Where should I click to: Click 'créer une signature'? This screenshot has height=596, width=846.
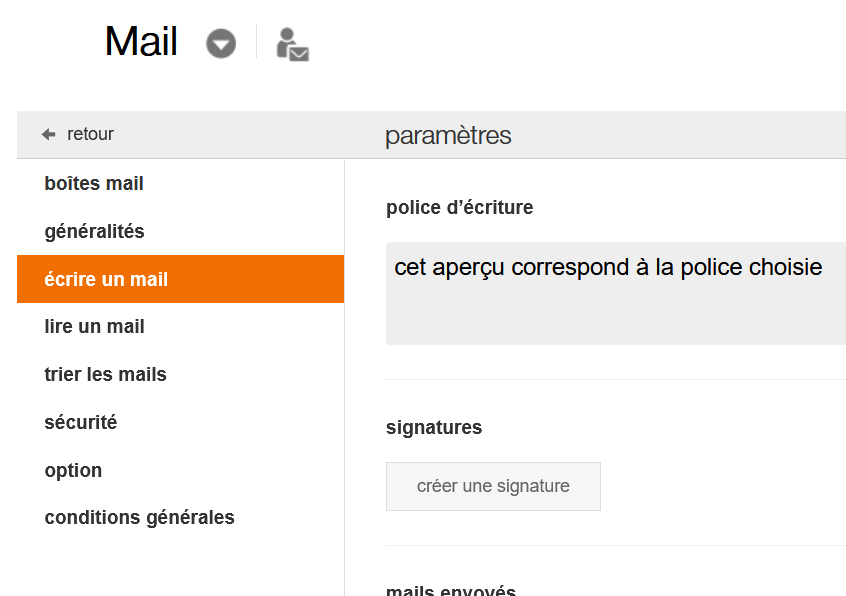click(493, 486)
